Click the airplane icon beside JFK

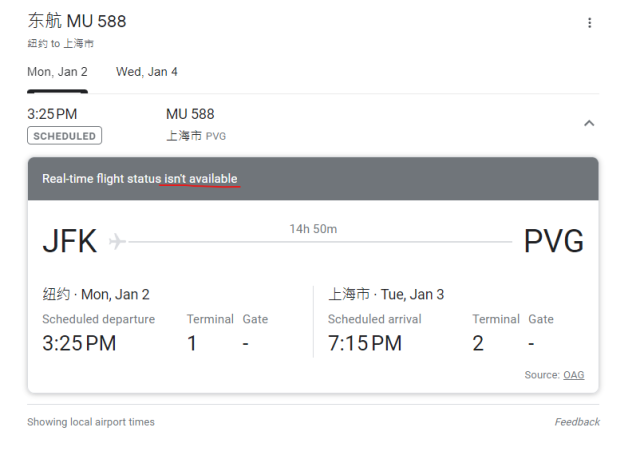(x=117, y=241)
